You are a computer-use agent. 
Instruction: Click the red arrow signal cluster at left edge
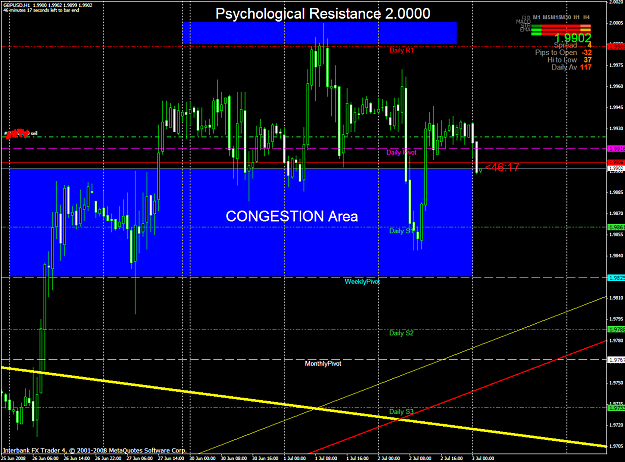[18, 133]
